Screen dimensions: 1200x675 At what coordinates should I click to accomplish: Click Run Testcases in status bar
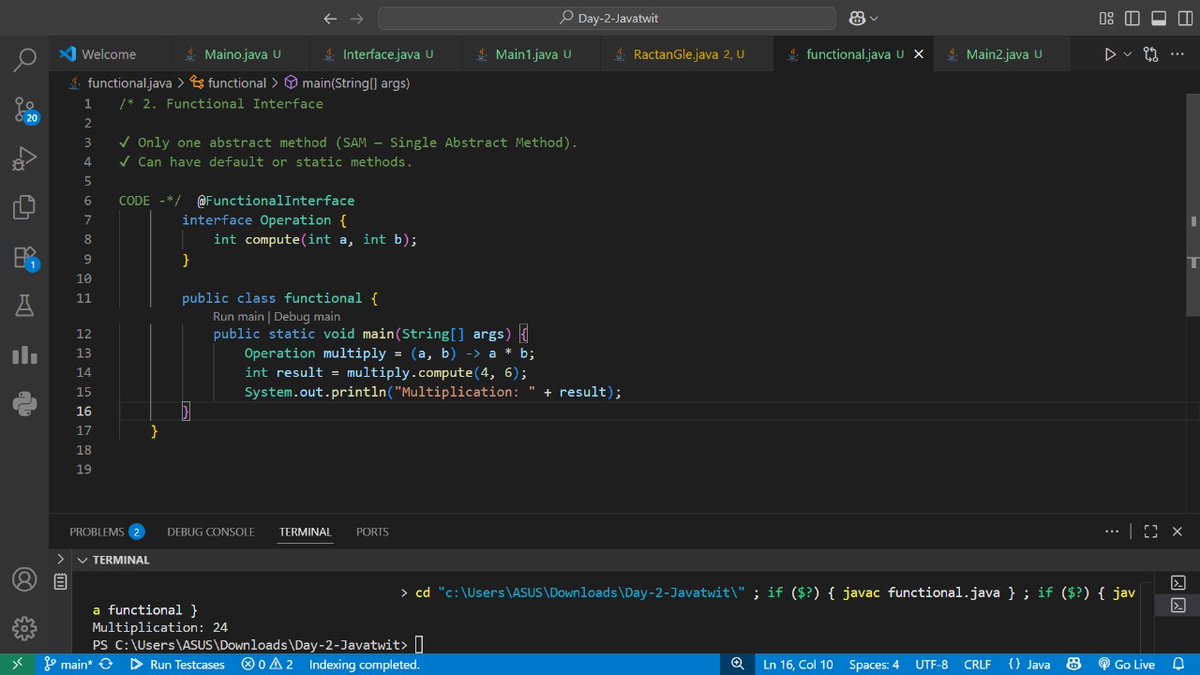click(178, 665)
